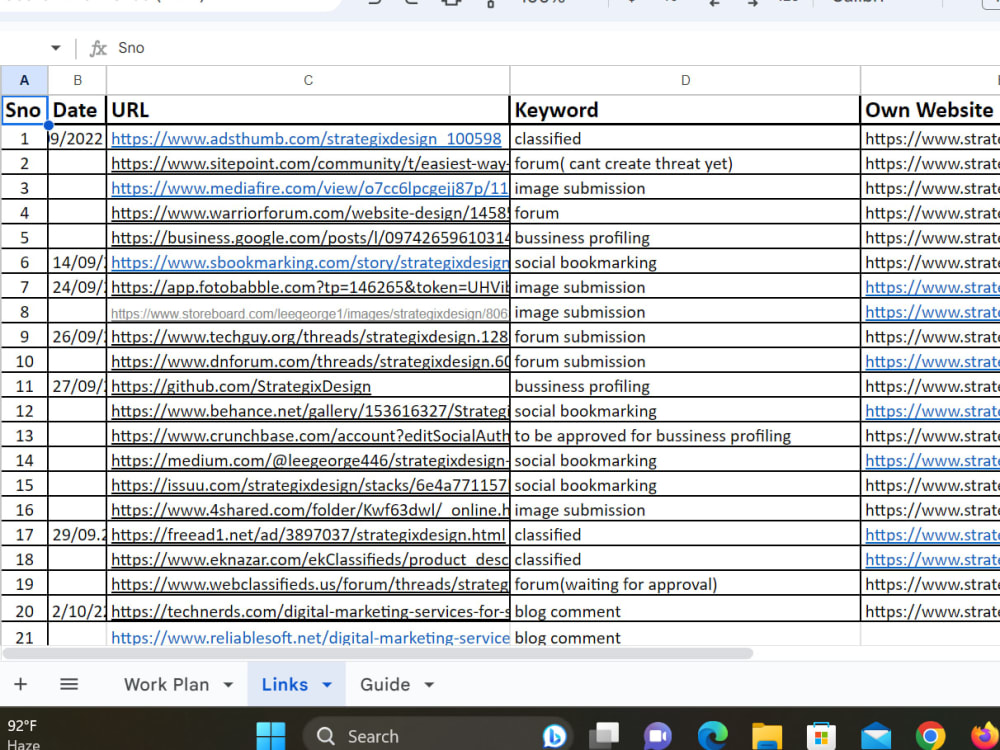Open the webclassifieds.us forum link

[x=309, y=584]
